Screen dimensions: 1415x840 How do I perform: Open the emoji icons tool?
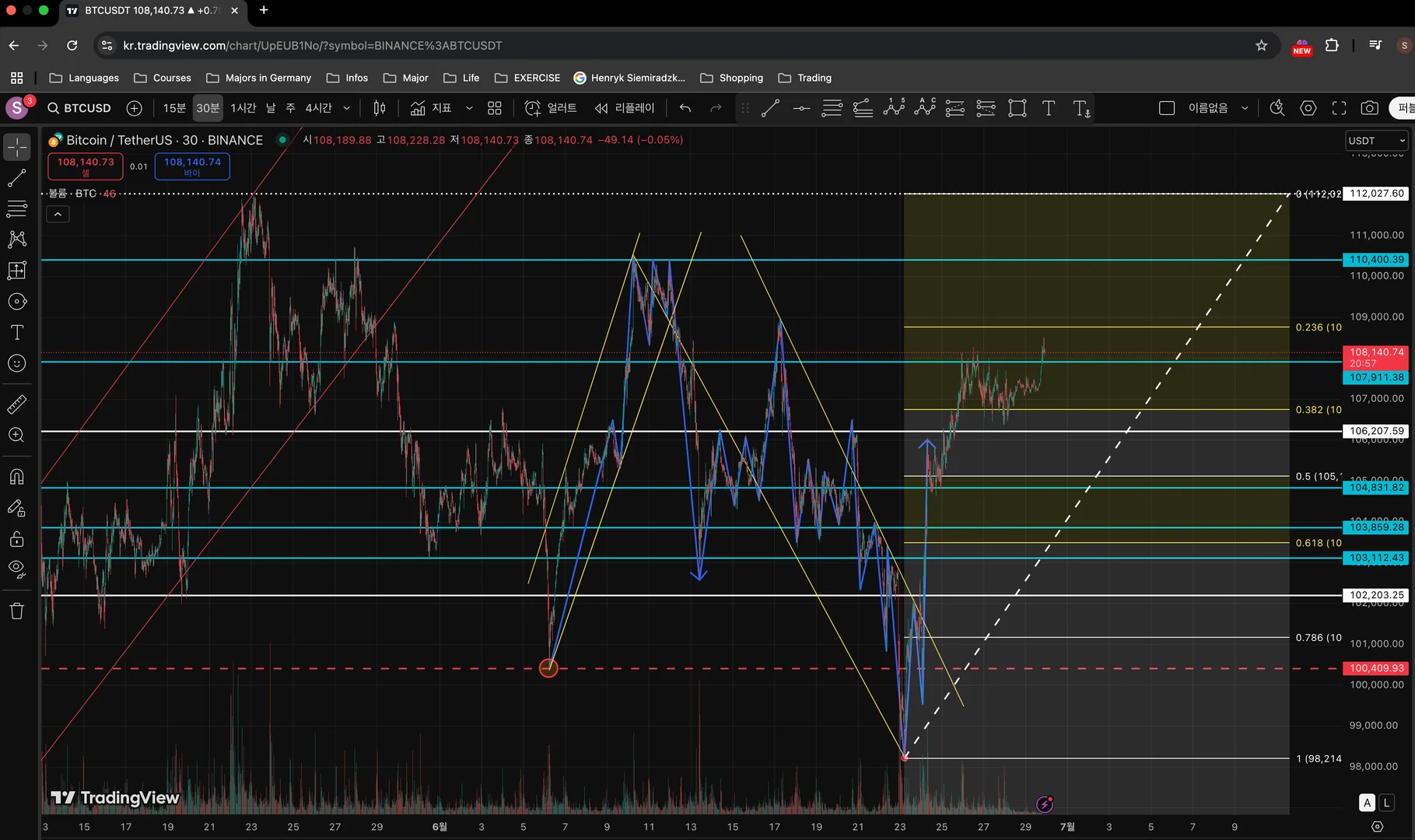pyautogui.click(x=17, y=363)
